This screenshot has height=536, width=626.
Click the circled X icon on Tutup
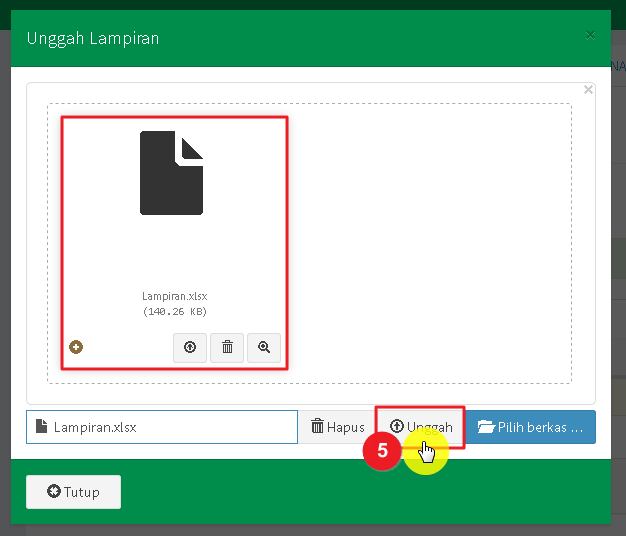click(53, 492)
